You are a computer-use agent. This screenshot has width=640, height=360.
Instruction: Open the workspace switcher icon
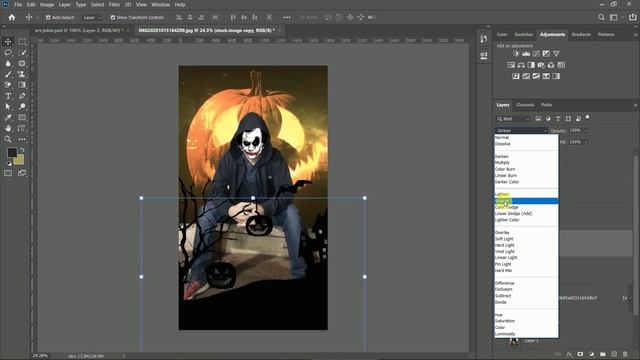pyautogui.click(x=613, y=18)
